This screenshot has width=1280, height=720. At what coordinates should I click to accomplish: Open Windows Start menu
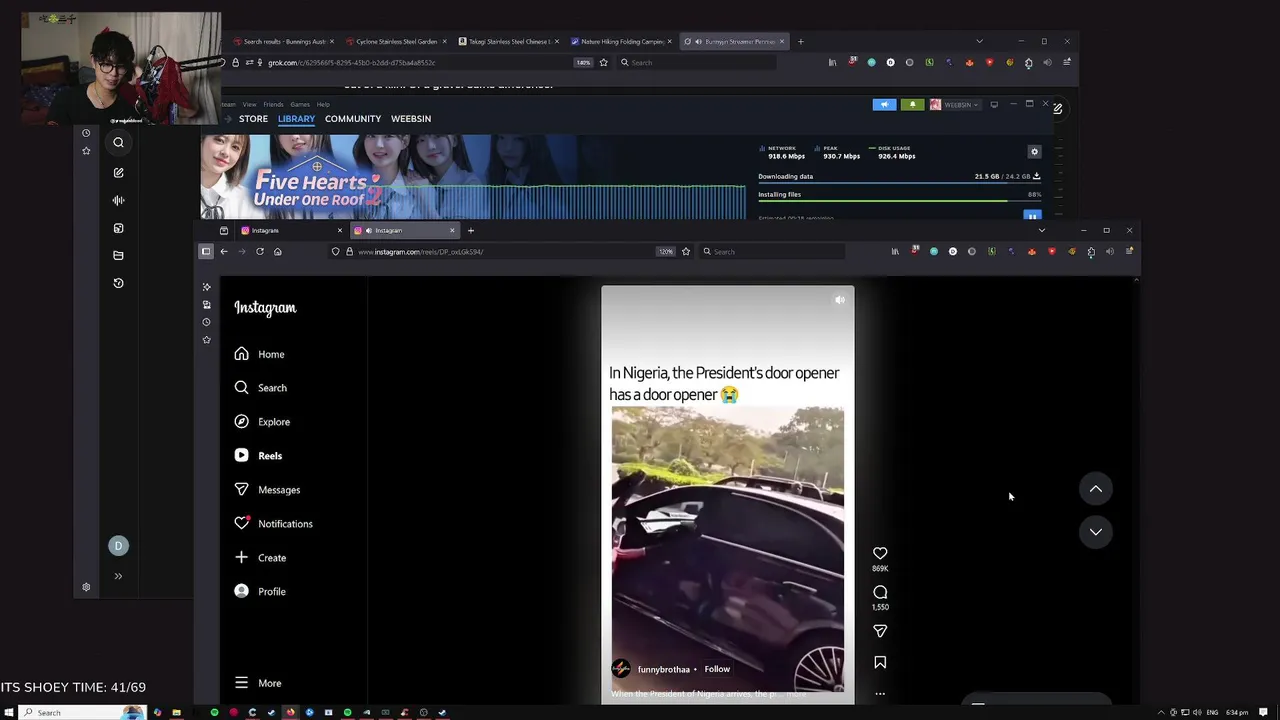pyautogui.click(x=9, y=712)
